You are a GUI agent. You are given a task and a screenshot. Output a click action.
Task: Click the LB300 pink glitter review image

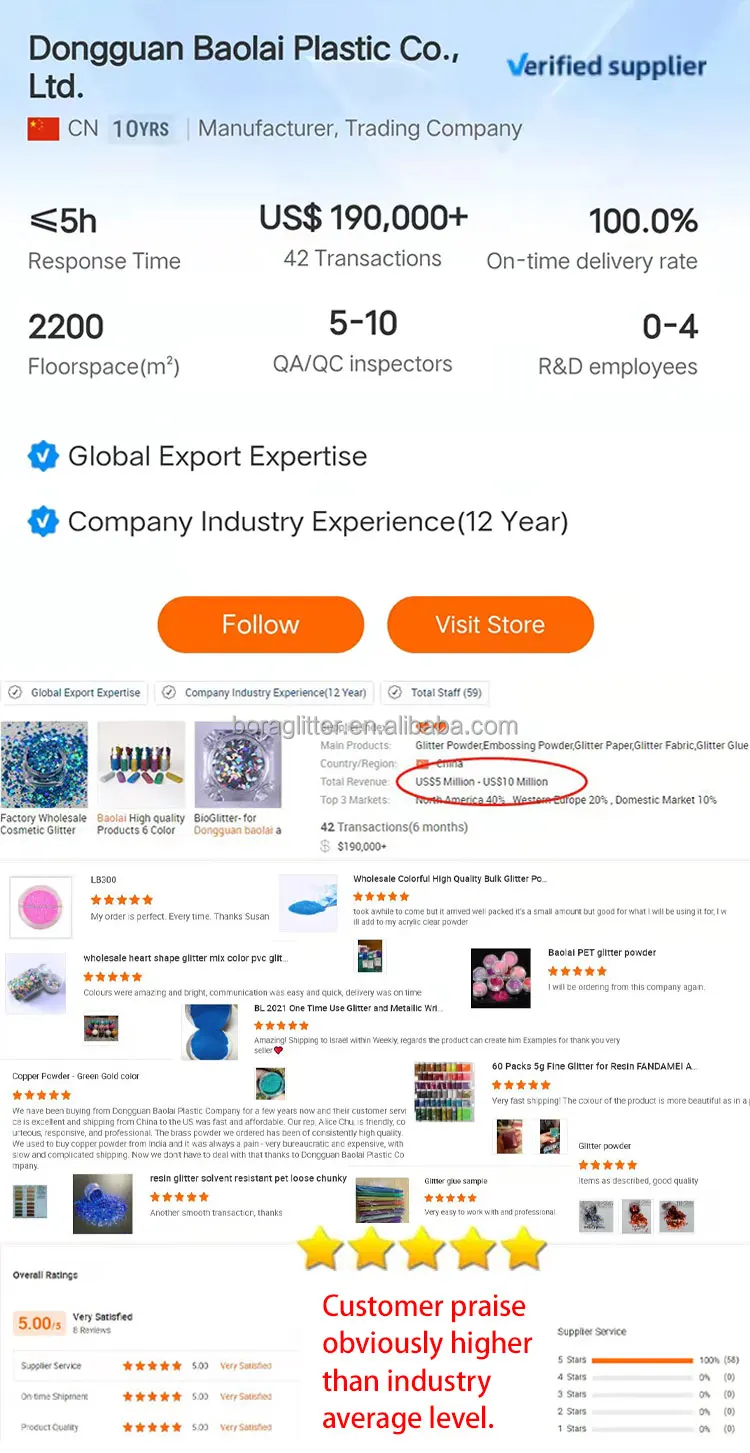point(41,907)
